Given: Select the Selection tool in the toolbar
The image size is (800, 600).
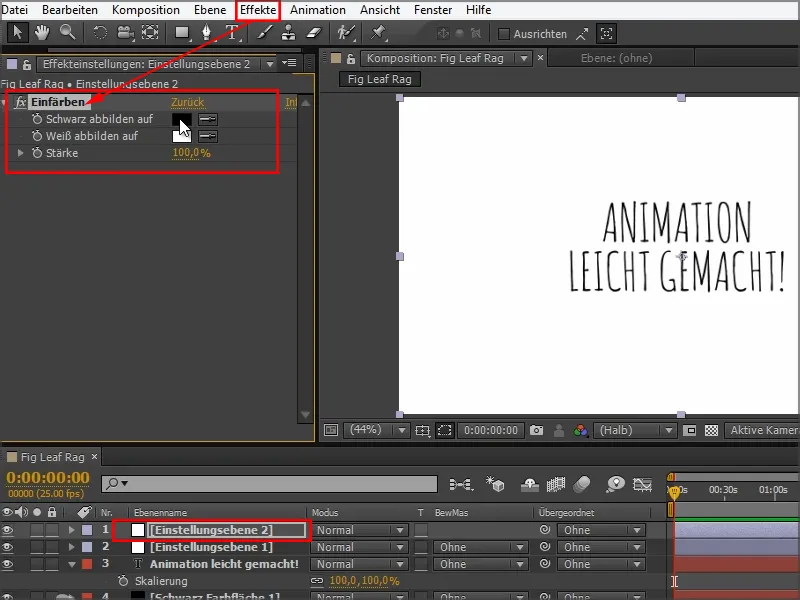Looking at the screenshot, I should 17,32.
